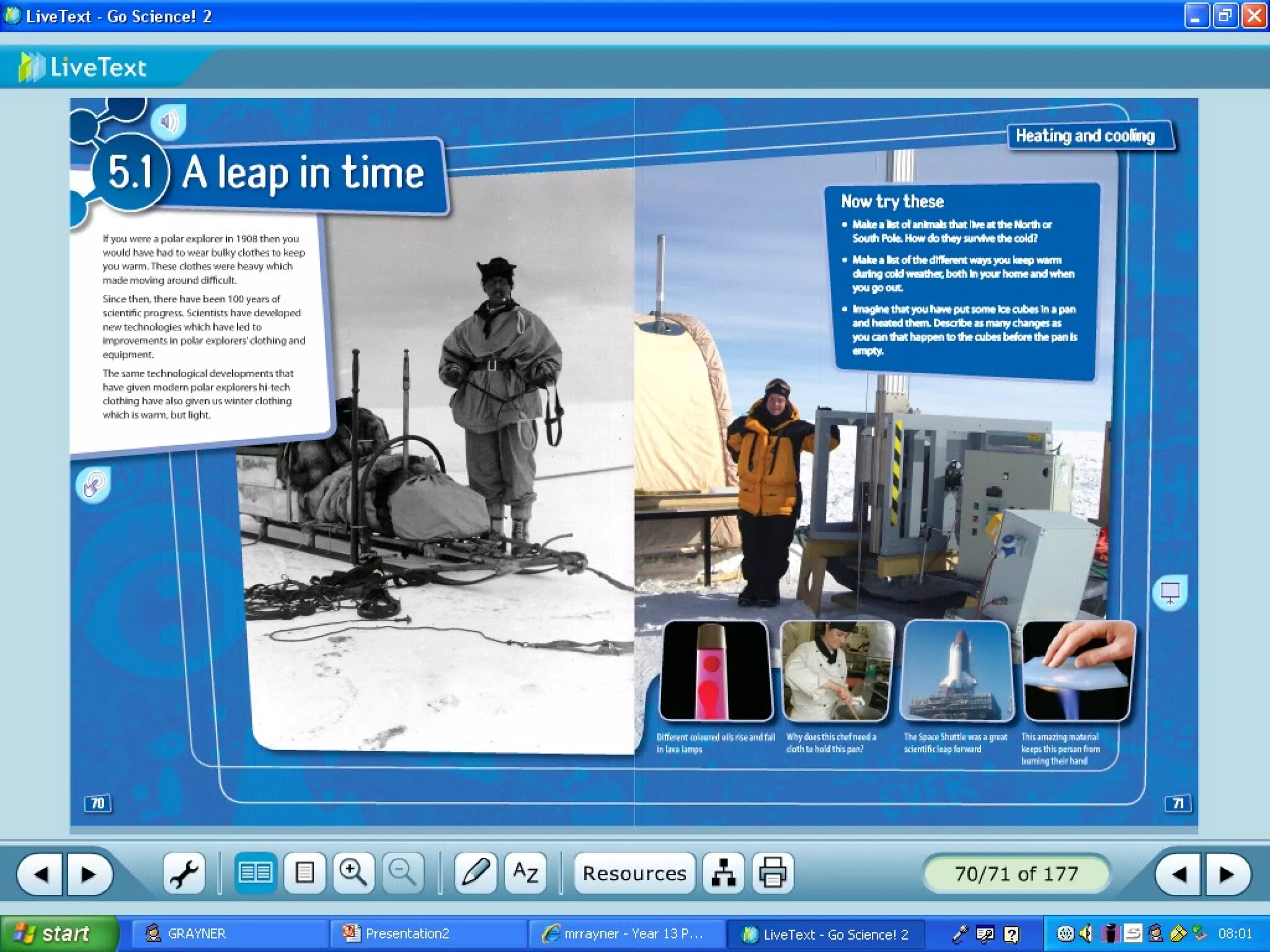Print the current pages

[773, 873]
